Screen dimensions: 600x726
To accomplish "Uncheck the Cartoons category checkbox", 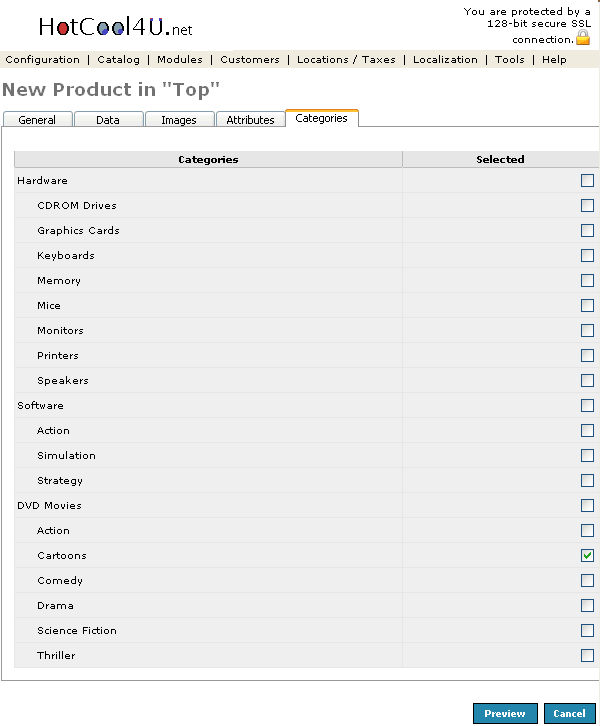I will [x=587, y=556].
